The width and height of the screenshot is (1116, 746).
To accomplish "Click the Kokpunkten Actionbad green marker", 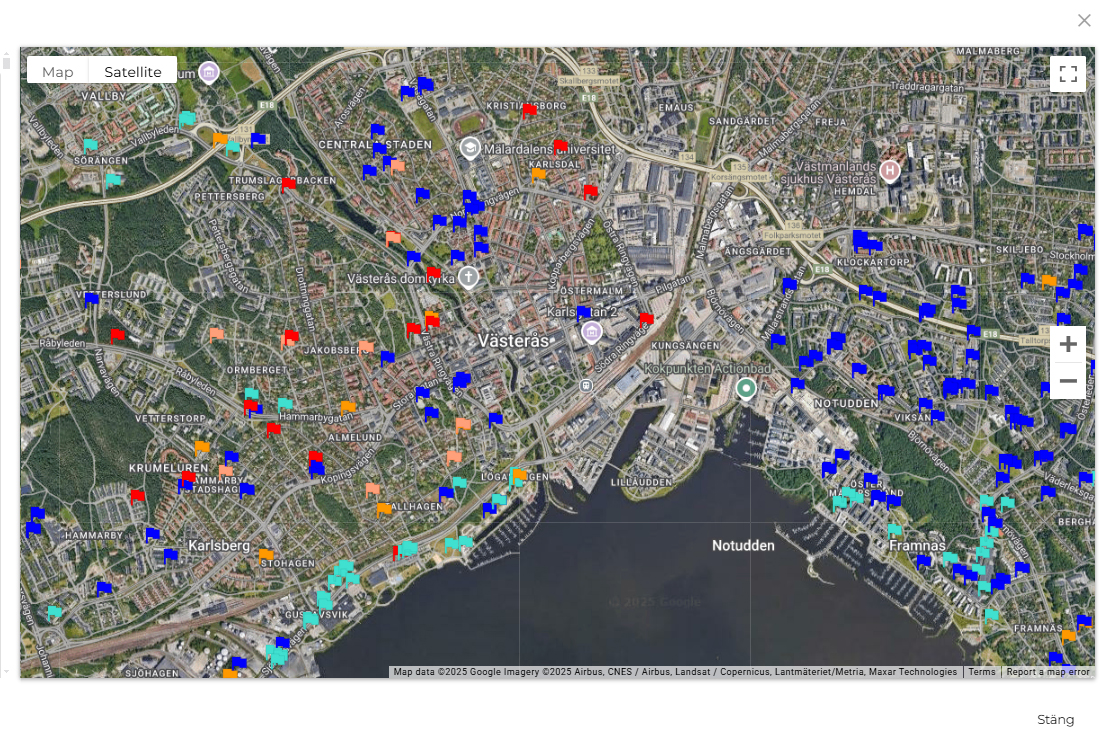I will (745, 388).
